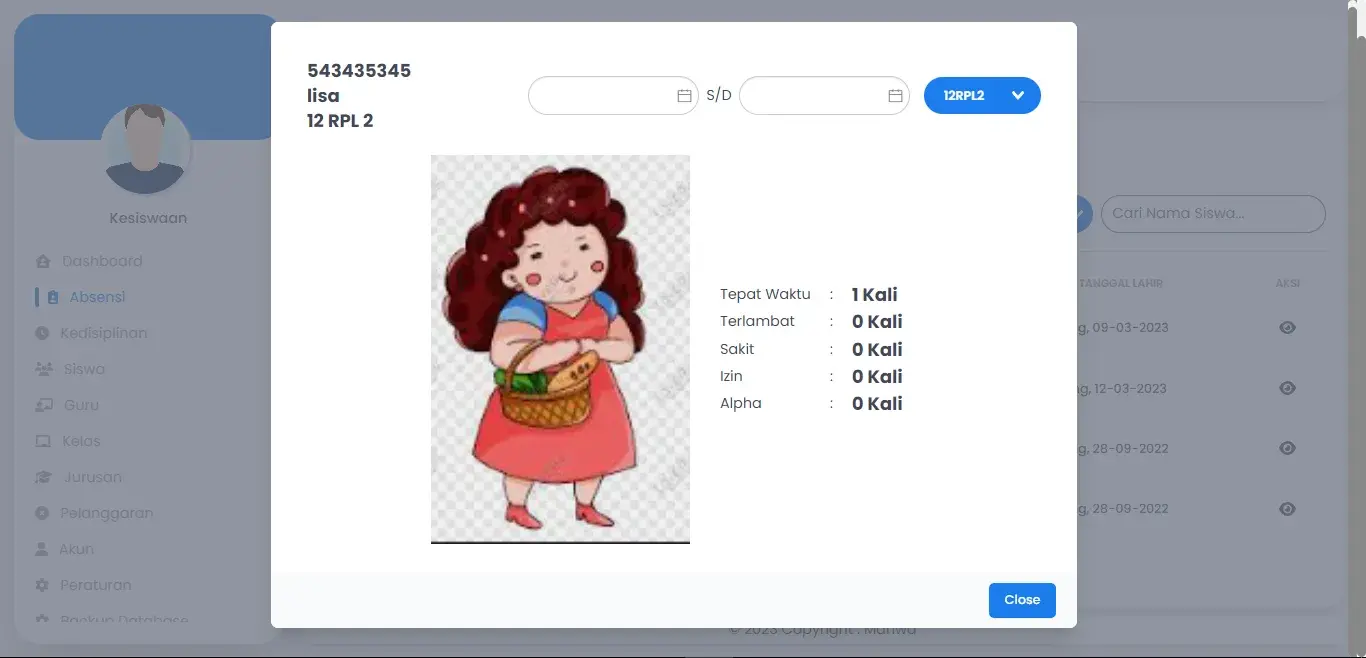Click the Terlambat label
The height and width of the screenshot is (658, 1366).
pyautogui.click(x=757, y=321)
